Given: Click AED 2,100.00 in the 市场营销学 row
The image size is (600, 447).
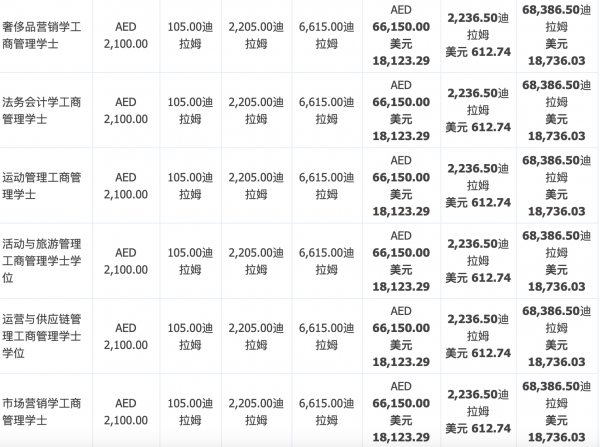Looking at the screenshot, I should [126, 411].
